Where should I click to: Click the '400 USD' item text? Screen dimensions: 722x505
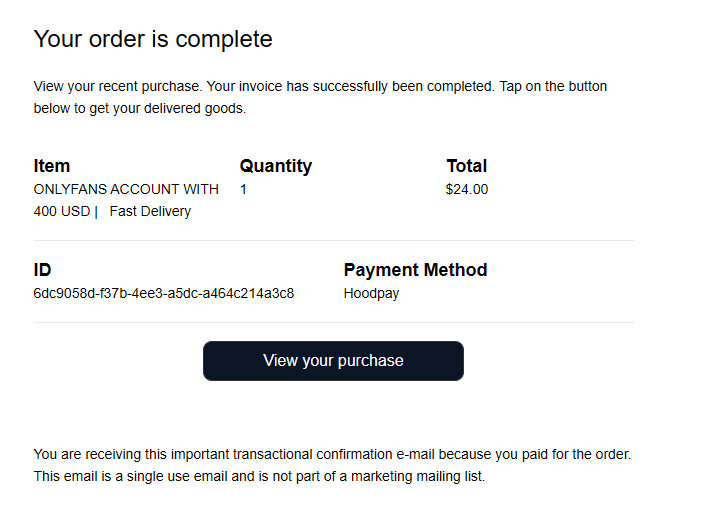click(x=62, y=211)
